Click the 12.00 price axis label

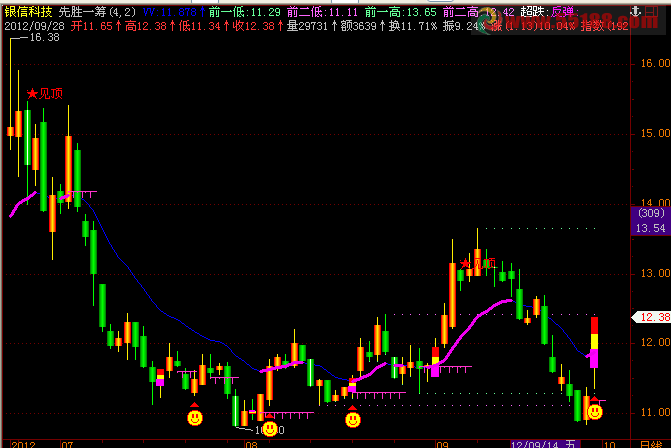[x=655, y=342]
